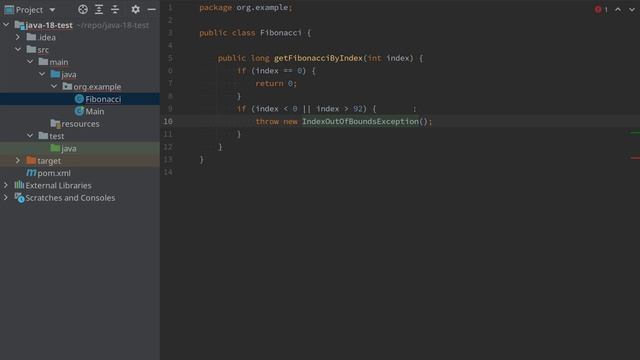The width and height of the screenshot is (640, 360).
Task: Click the External Libraries icon
Action: [19, 185]
